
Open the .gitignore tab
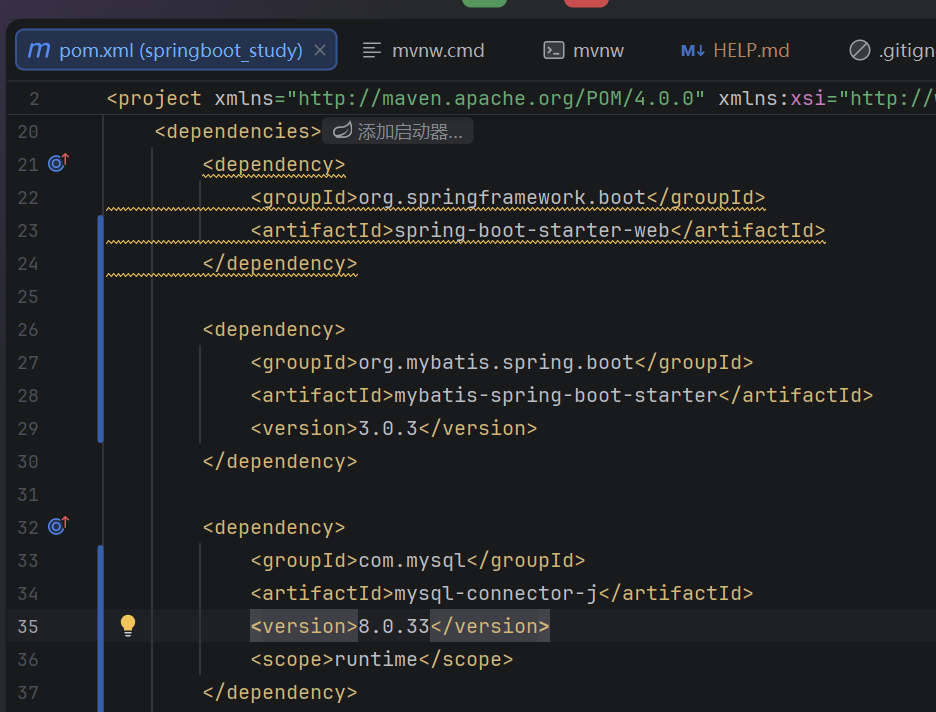[892, 50]
